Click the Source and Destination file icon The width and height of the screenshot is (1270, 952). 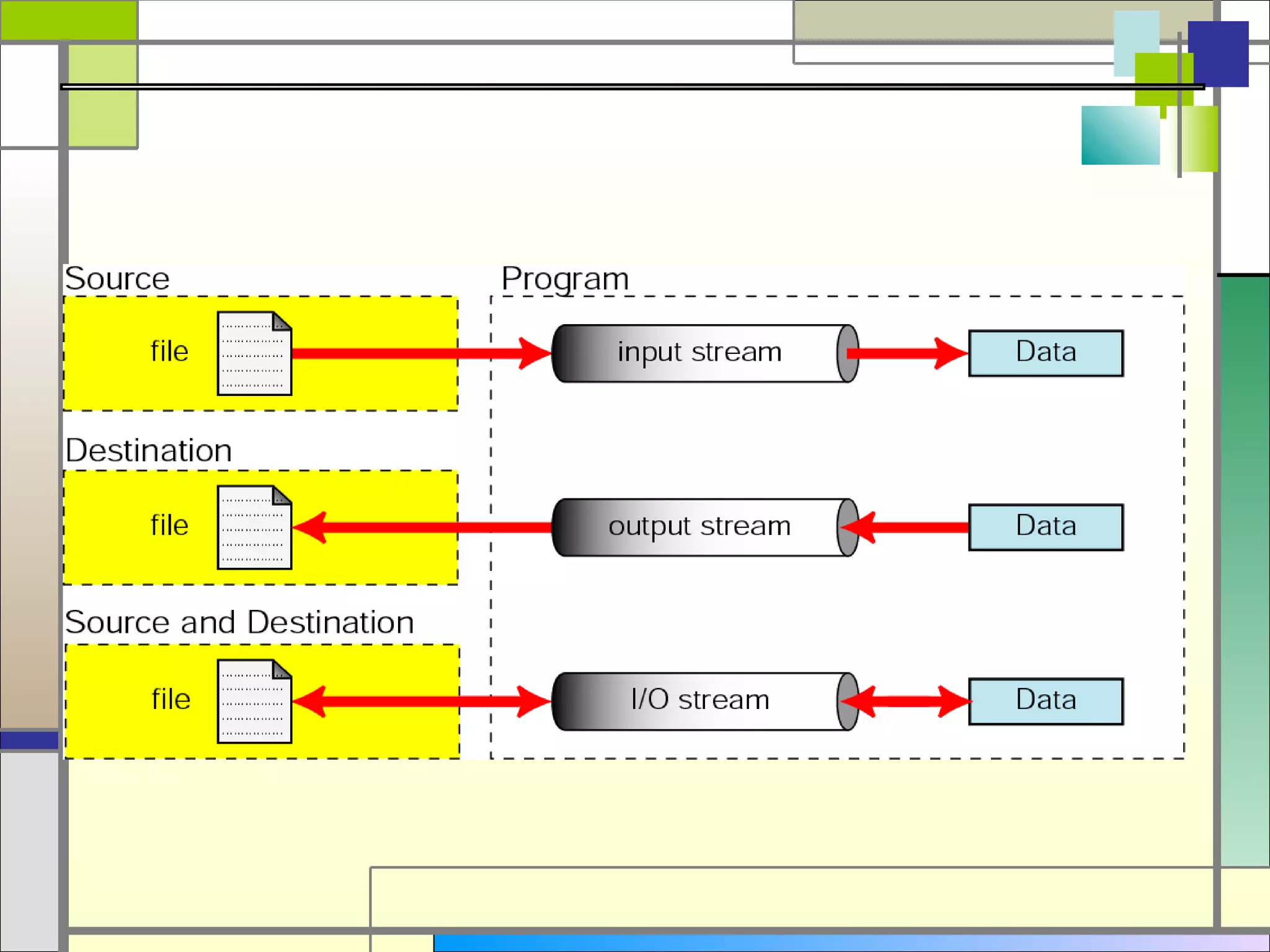pos(254,701)
